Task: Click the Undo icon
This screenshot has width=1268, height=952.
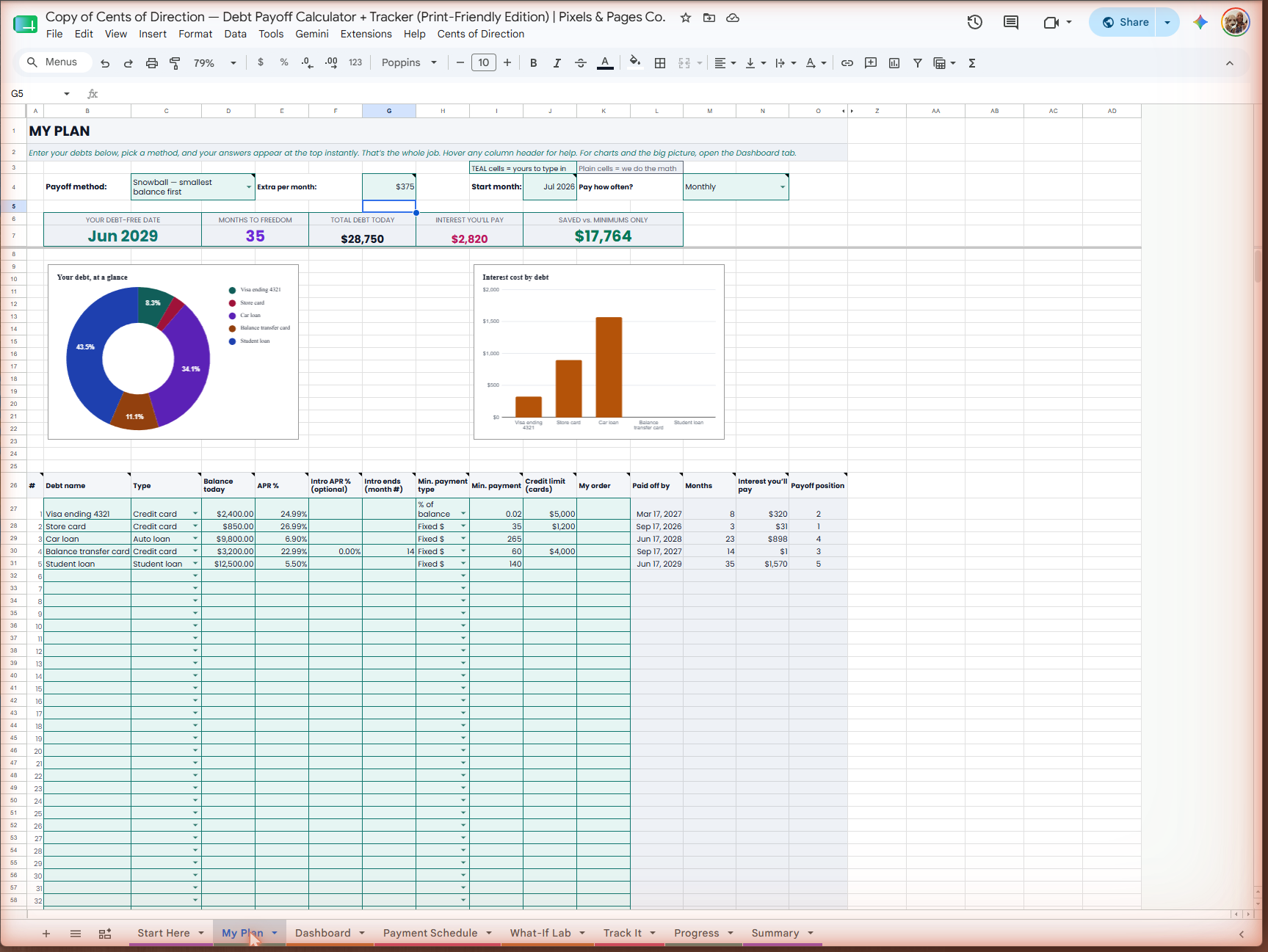Action: pyautogui.click(x=105, y=63)
